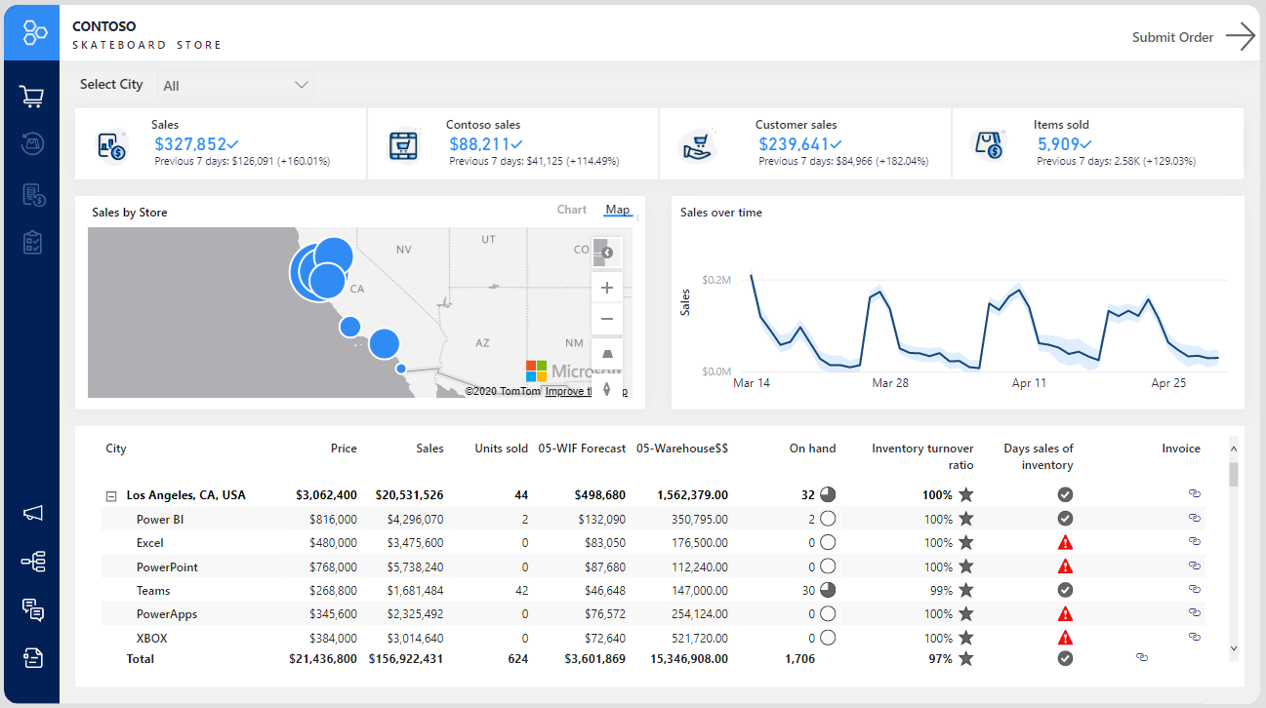Open the order history sidebar icon
This screenshot has height=708, width=1266.
click(x=32, y=144)
